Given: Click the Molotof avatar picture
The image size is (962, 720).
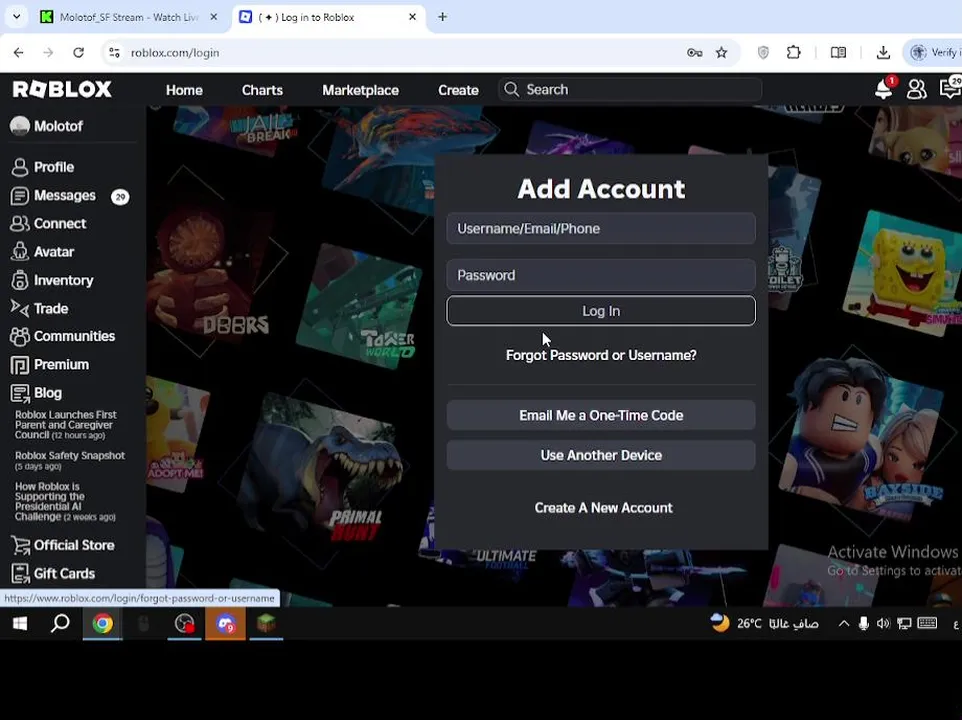Looking at the screenshot, I should 20,126.
